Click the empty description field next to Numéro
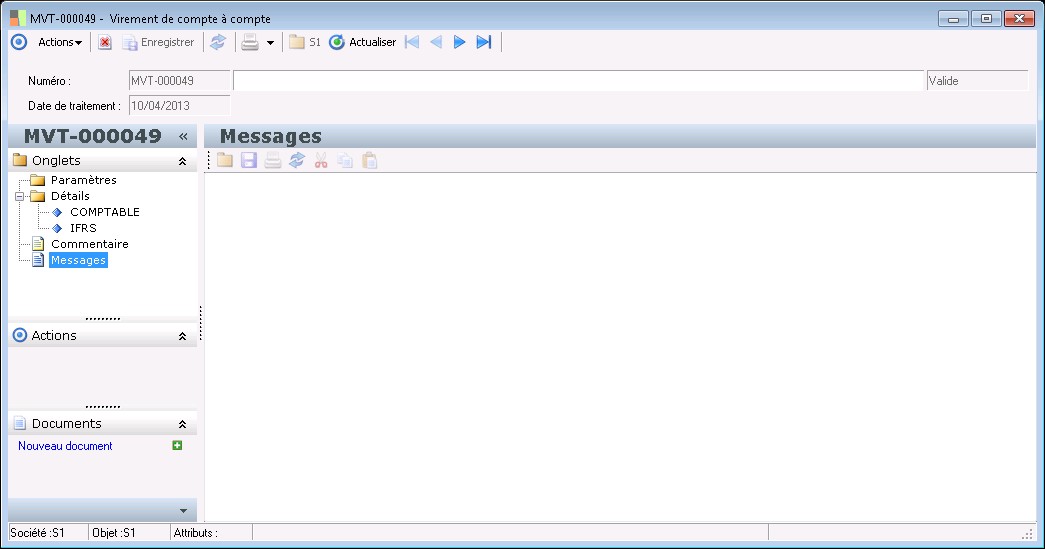Viewport: 1045px width, 549px height. click(578, 81)
